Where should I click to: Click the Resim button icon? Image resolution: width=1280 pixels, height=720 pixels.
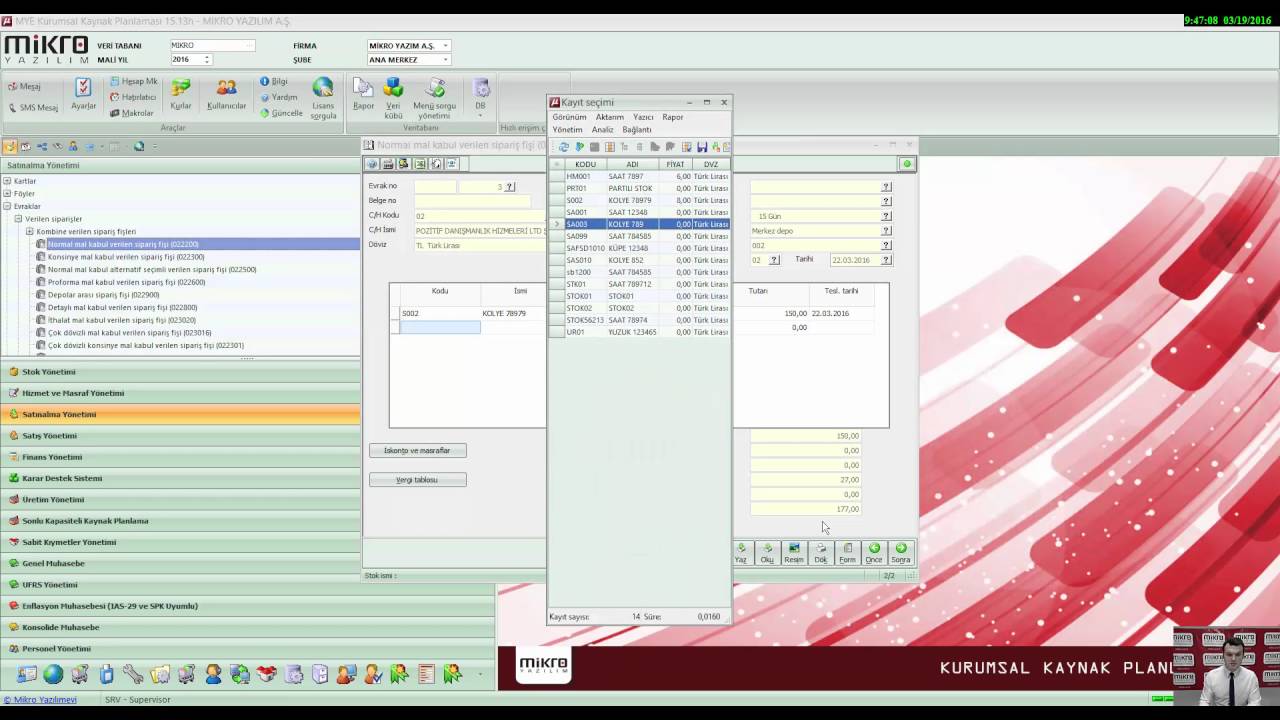pyautogui.click(x=794, y=553)
